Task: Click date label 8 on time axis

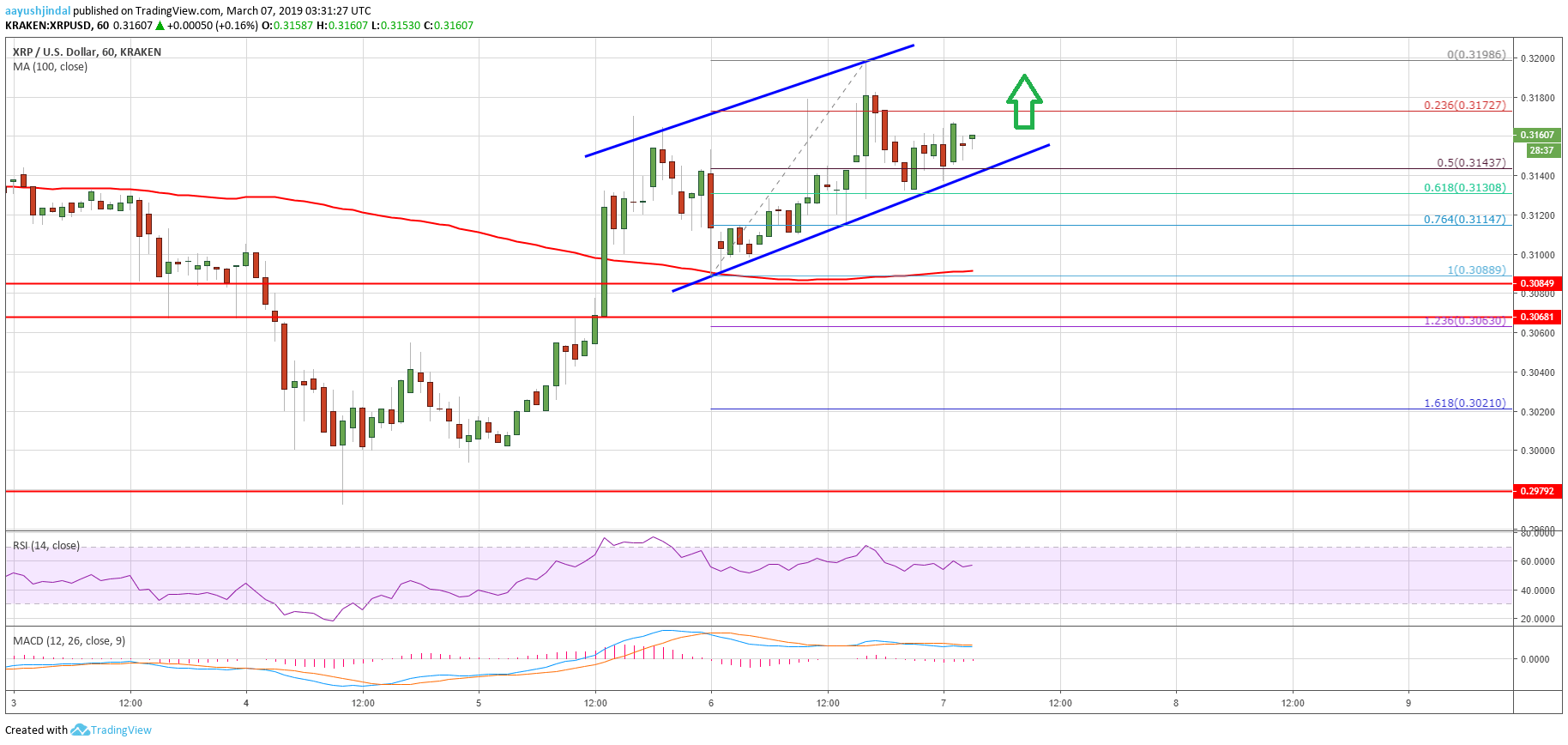Action: [1176, 703]
